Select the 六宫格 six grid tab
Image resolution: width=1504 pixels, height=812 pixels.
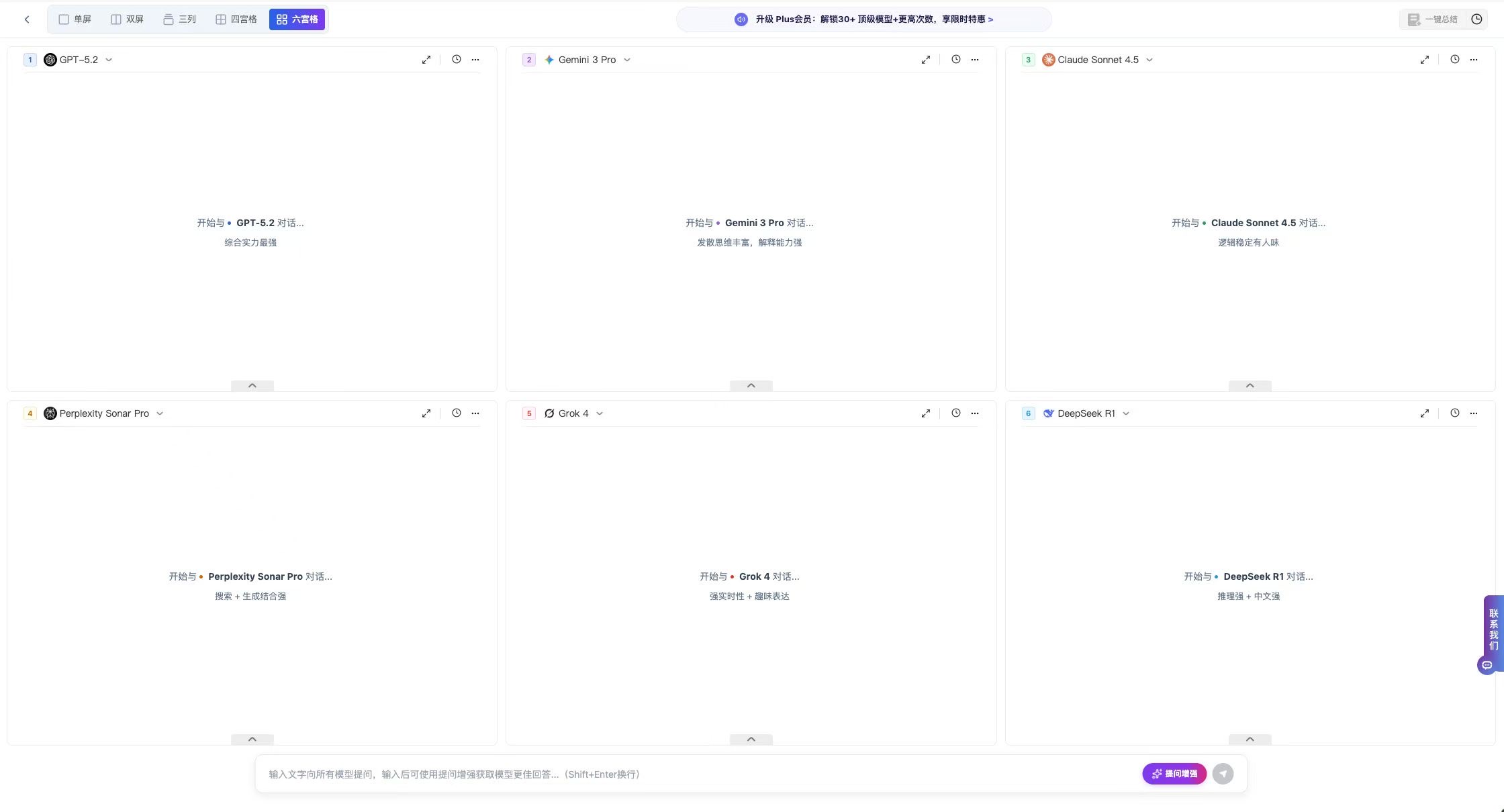(x=297, y=19)
